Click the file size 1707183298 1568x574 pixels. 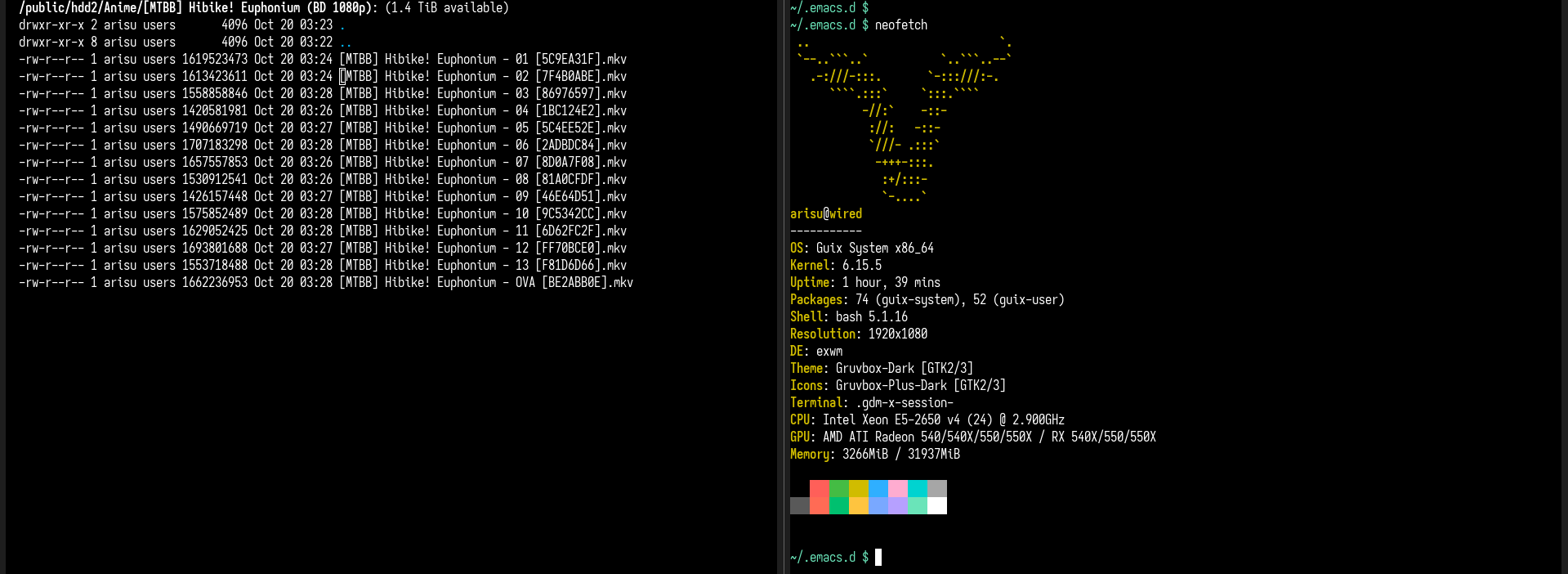(215, 145)
